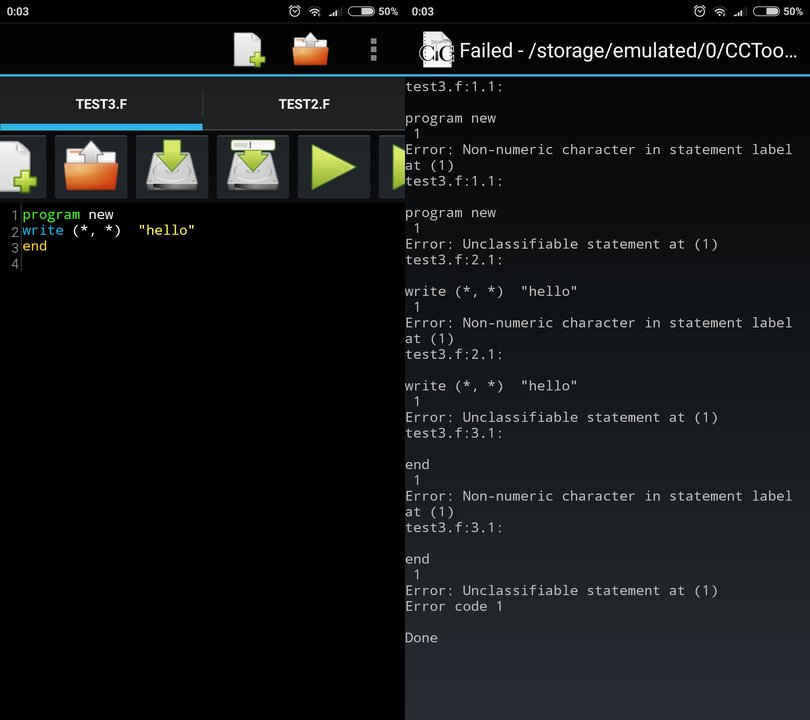
Task: Tap the 'Error code 1' output line
Action: [454, 606]
